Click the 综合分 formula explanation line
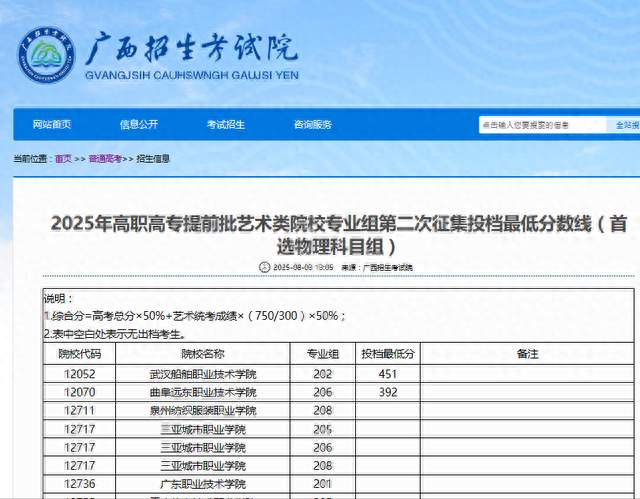This screenshot has width=640, height=499. point(195,316)
